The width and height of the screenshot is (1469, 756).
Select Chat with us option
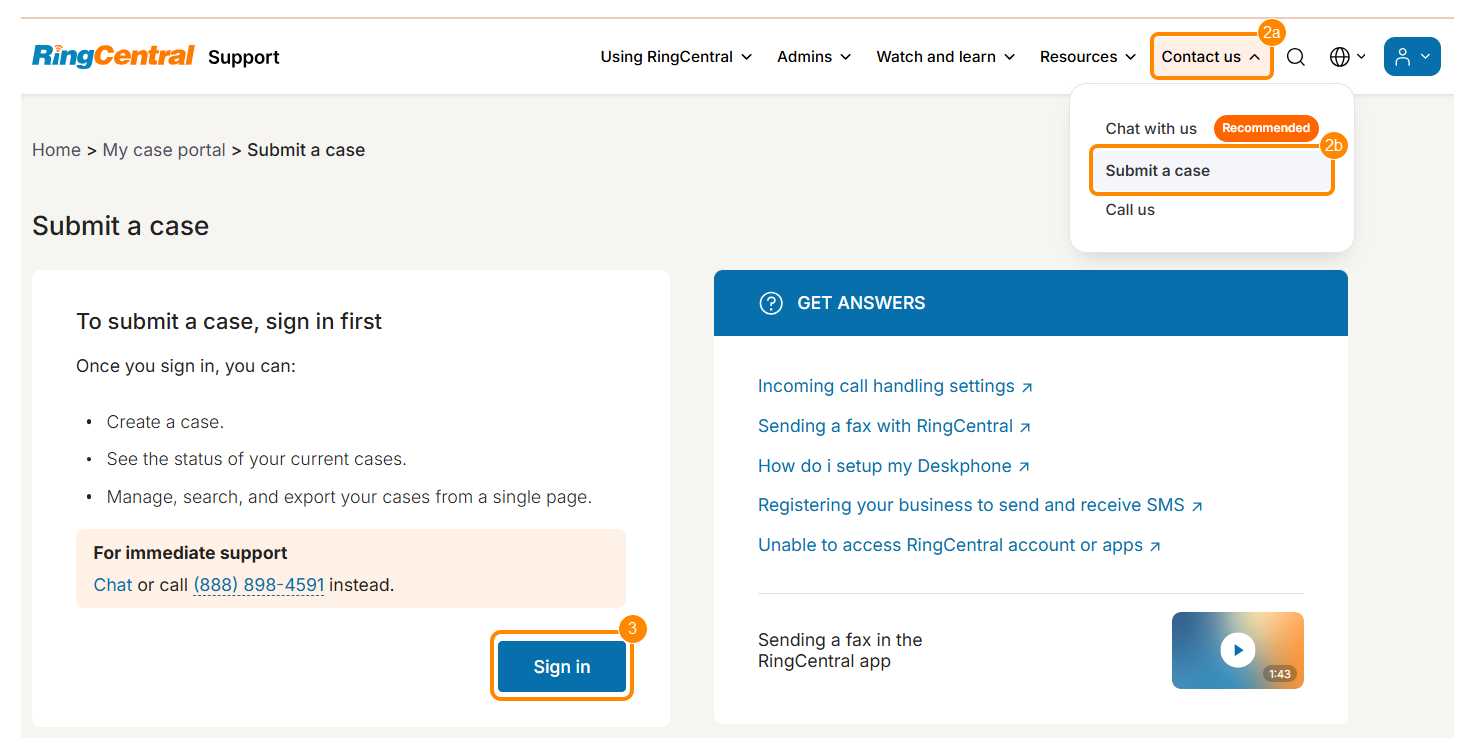(1150, 128)
